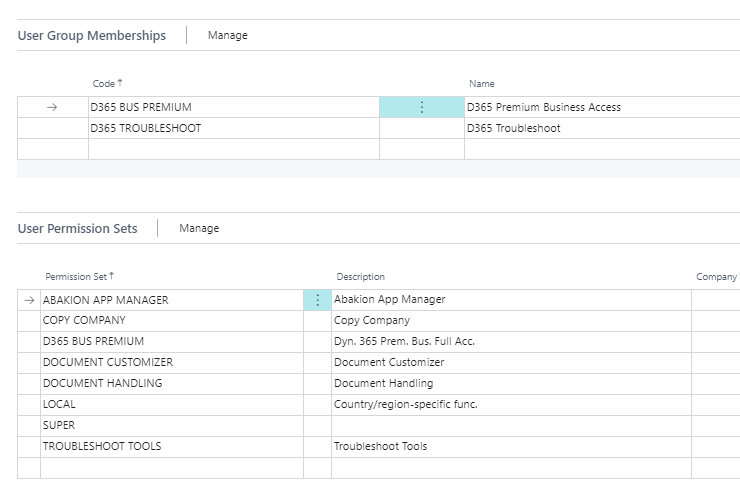This screenshot has width=740, height=495.
Task: Click D365 Premium Business Access name cell
Action: click(x=602, y=107)
